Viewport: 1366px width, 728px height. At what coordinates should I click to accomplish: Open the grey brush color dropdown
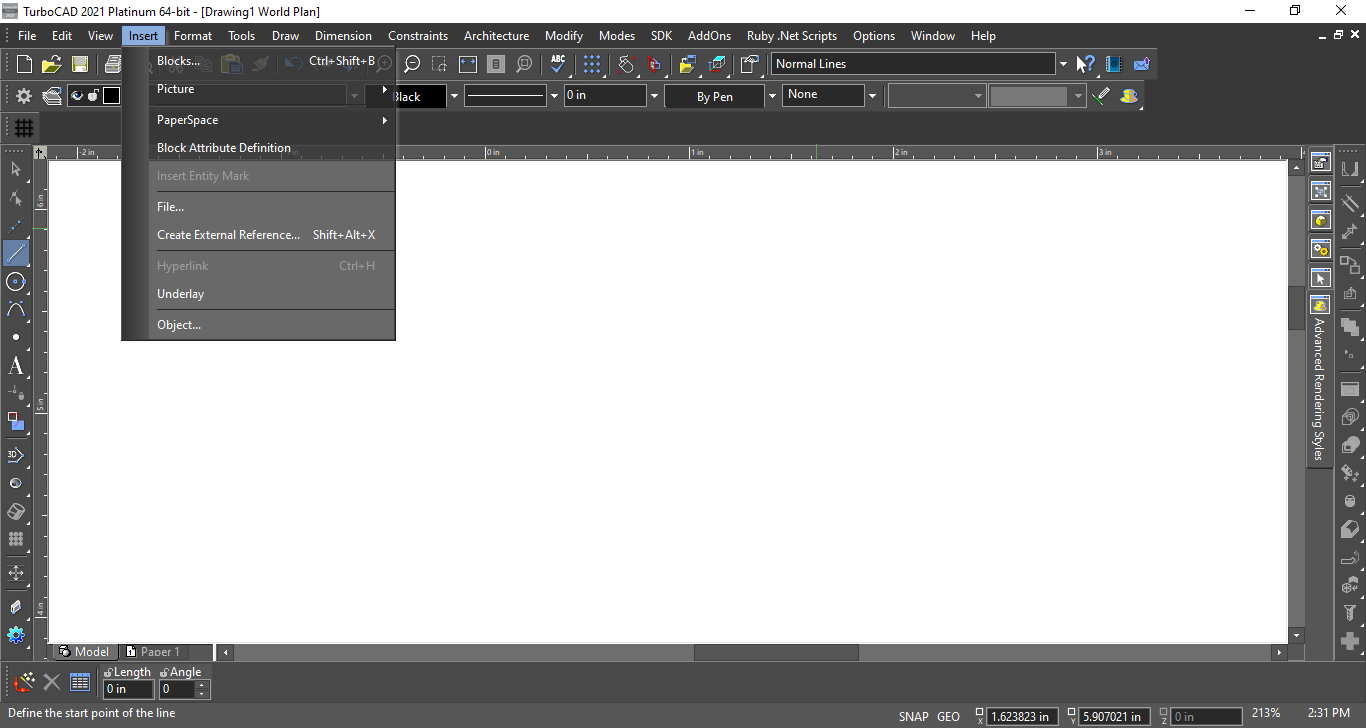1077,96
